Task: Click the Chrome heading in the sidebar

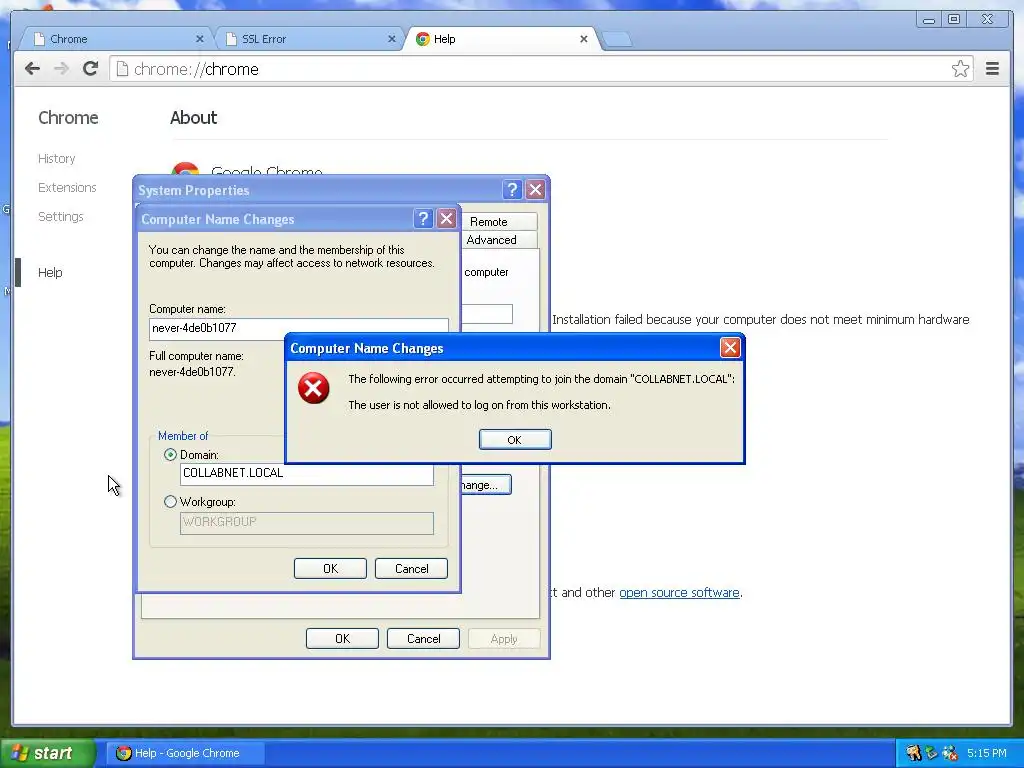Action: tap(68, 118)
